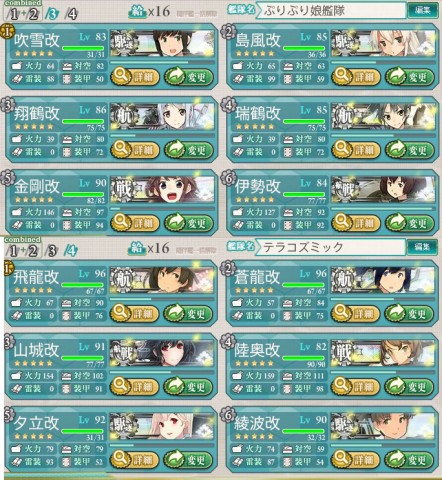Click fleet name field テラコズミック
442x480 pixels.
coord(329,247)
